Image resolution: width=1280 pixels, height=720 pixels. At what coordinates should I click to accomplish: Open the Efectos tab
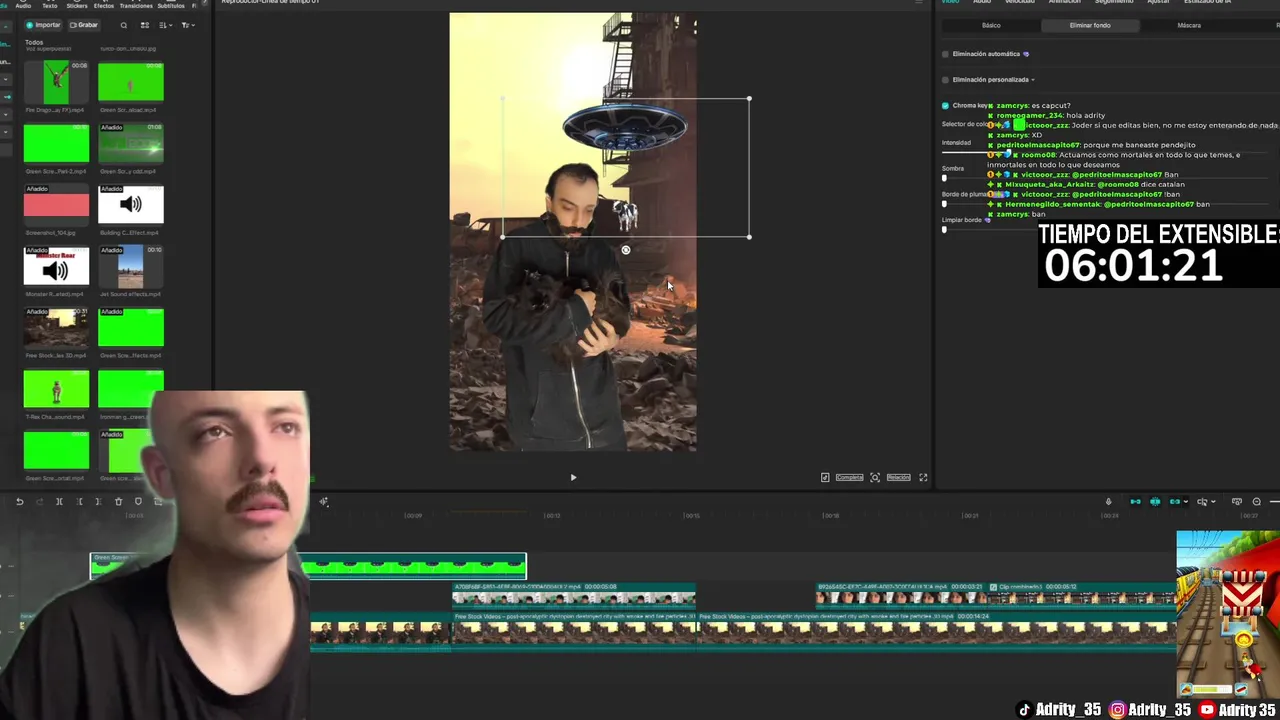[x=104, y=5]
